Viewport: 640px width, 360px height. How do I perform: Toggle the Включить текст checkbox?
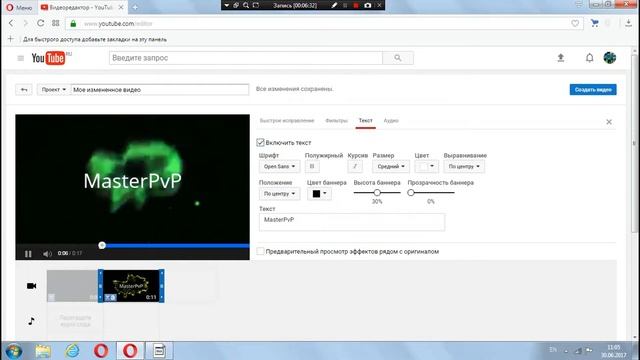tap(260, 142)
